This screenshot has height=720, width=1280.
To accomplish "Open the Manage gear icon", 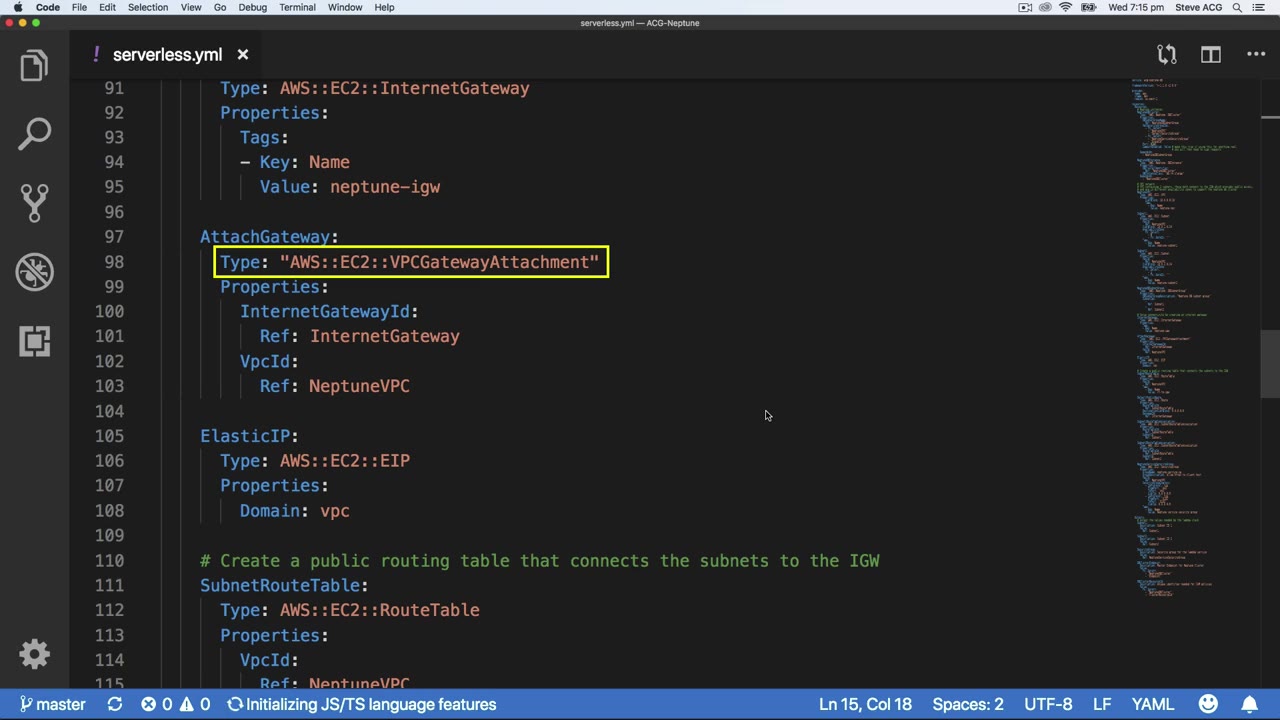I will coord(34,655).
